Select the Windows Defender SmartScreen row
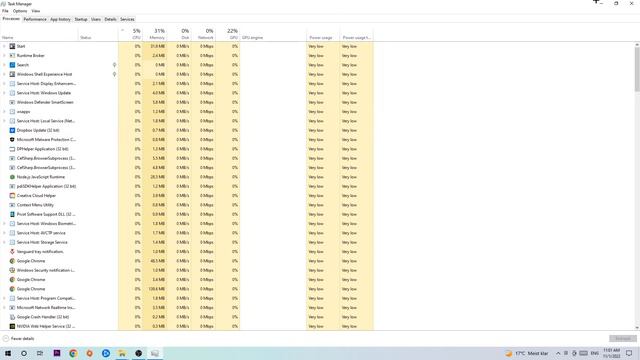 (187, 102)
